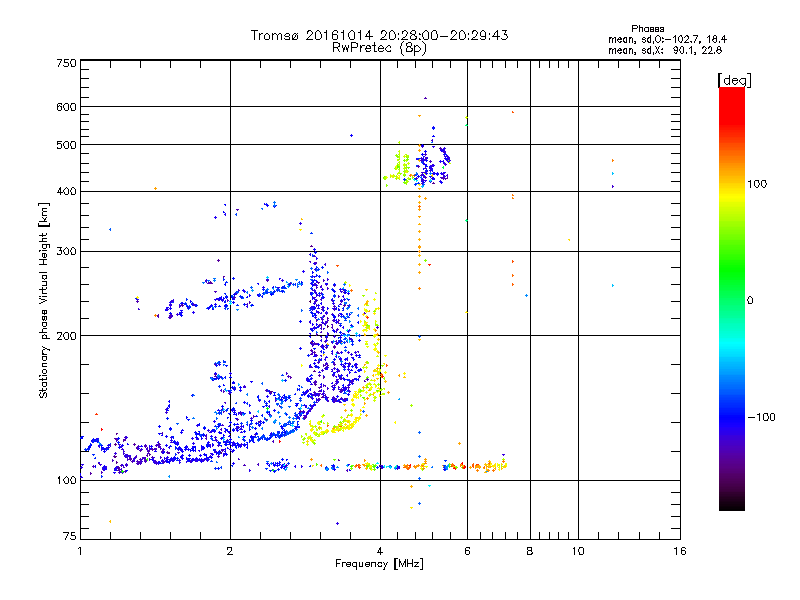Click the y-axis tick label '100' left of the plot
This screenshot has width=800, height=600.
tap(66, 481)
